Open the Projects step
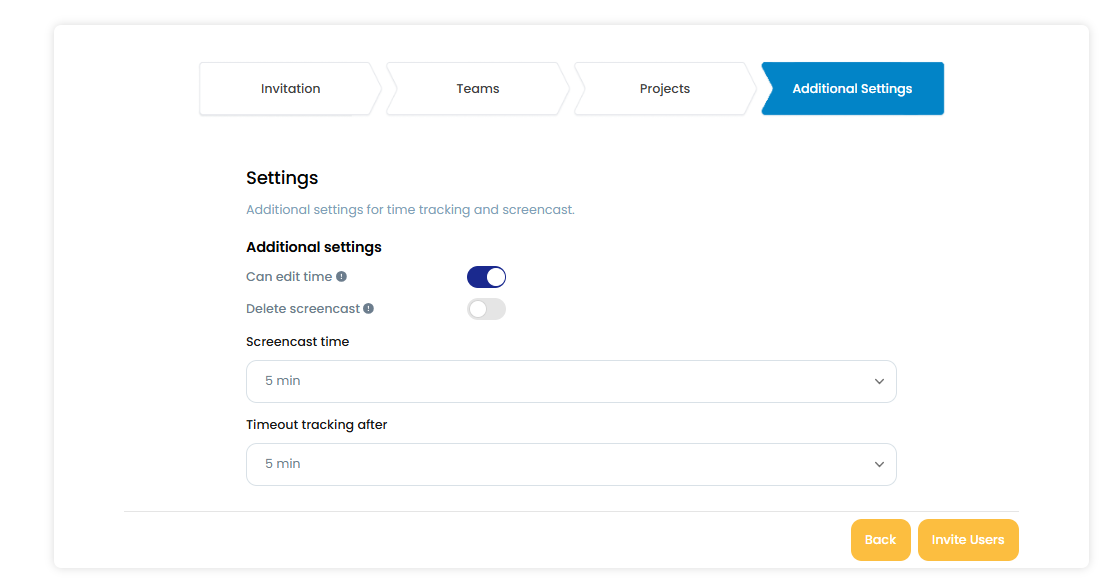 tap(664, 88)
